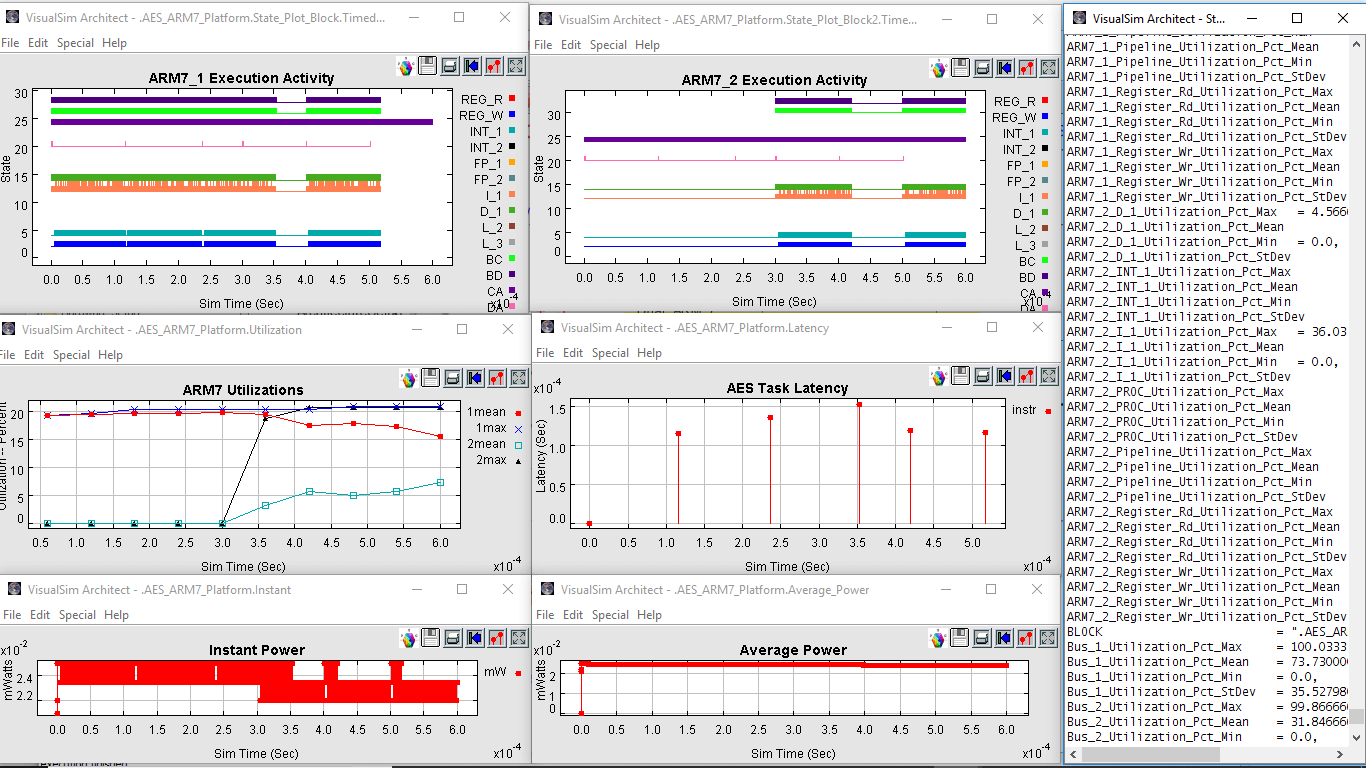
Task: Click the save icon in ARM7_1 Execution Activity window
Action: point(428,66)
